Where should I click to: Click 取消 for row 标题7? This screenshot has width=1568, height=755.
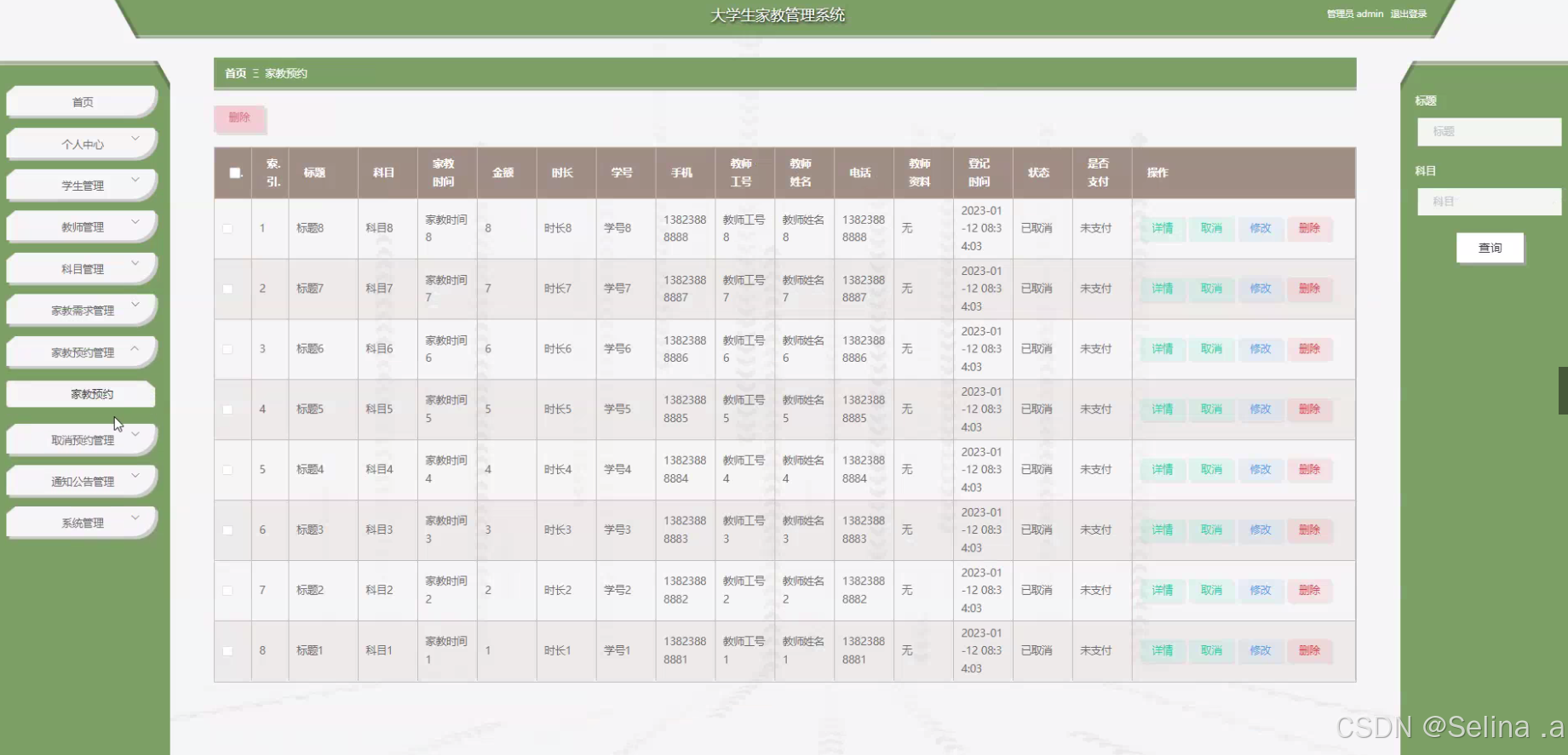(x=1211, y=289)
